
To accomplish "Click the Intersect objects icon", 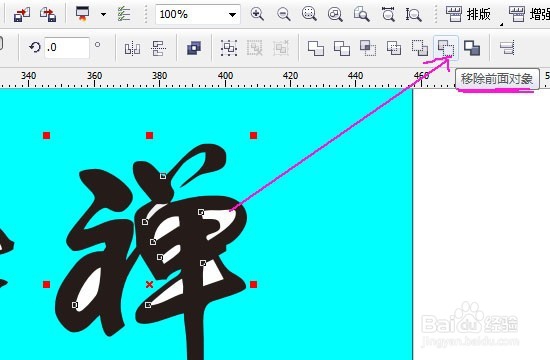I will pos(368,48).
